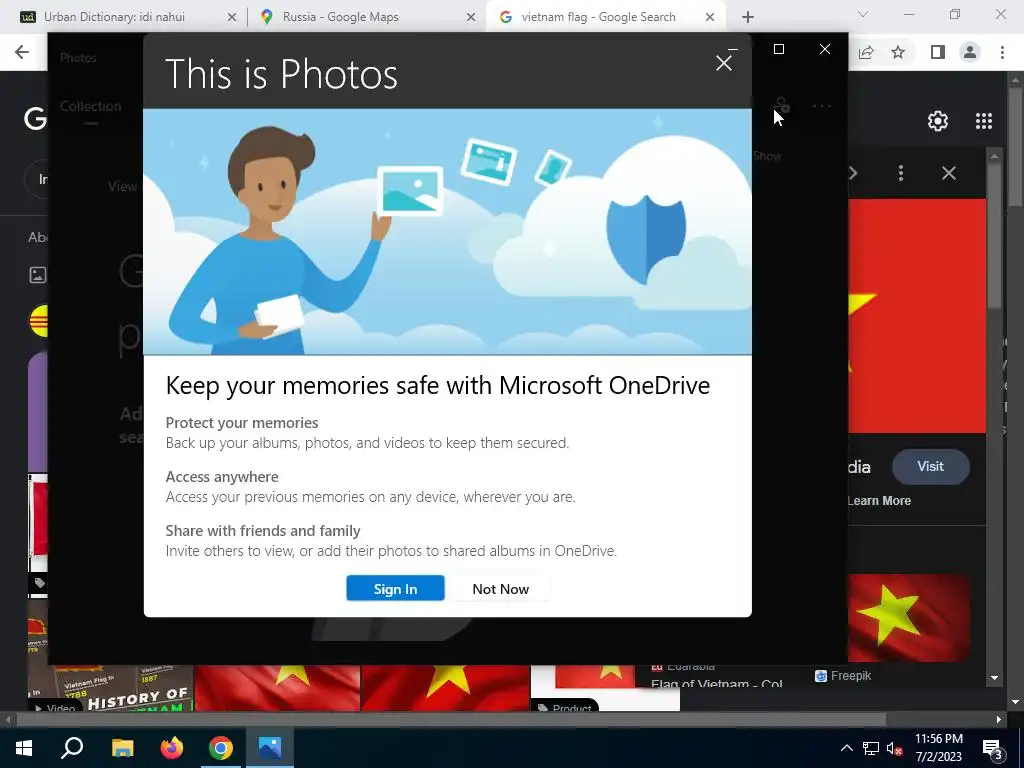
Task: Close the Urban Dictionary tab
Action: tap(232, 17)
